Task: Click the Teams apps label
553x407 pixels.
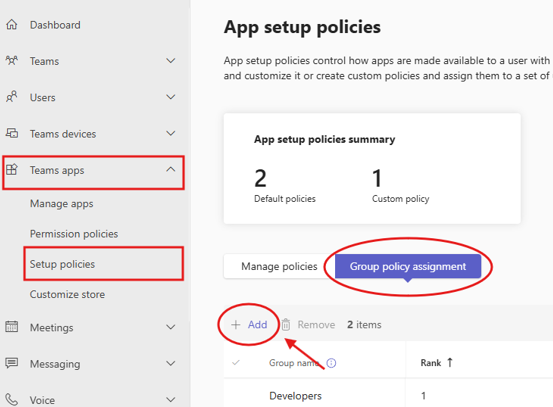Action: coord(57,170)
